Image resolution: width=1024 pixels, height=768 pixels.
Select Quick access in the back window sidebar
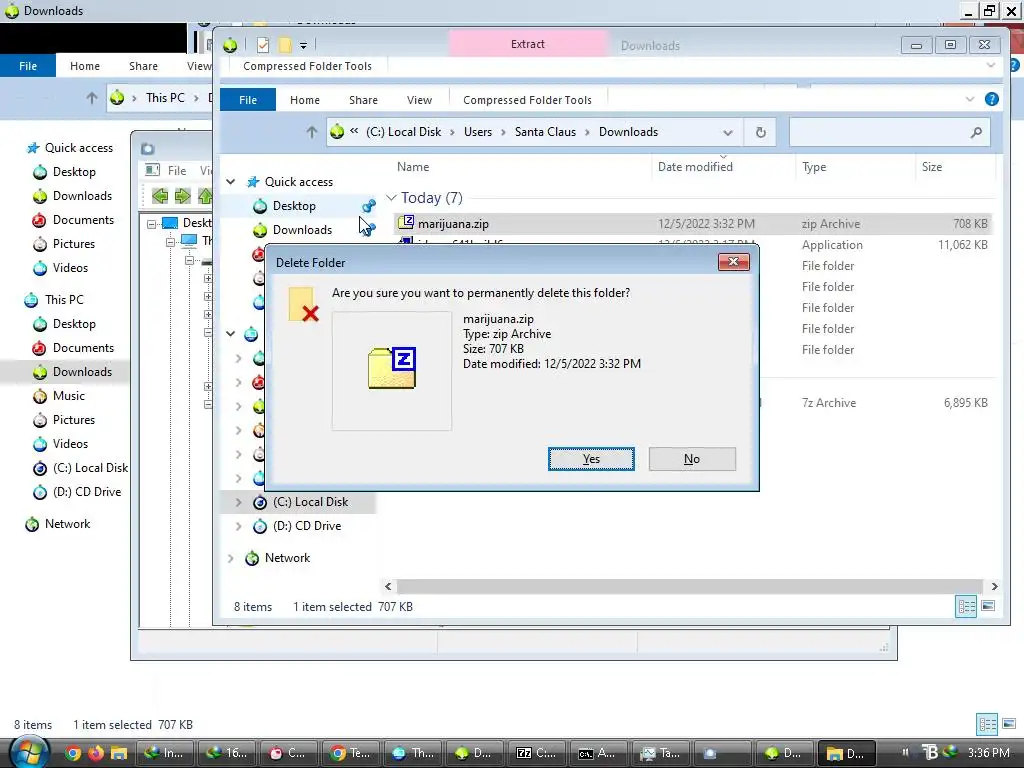click(x=78, y=148)
